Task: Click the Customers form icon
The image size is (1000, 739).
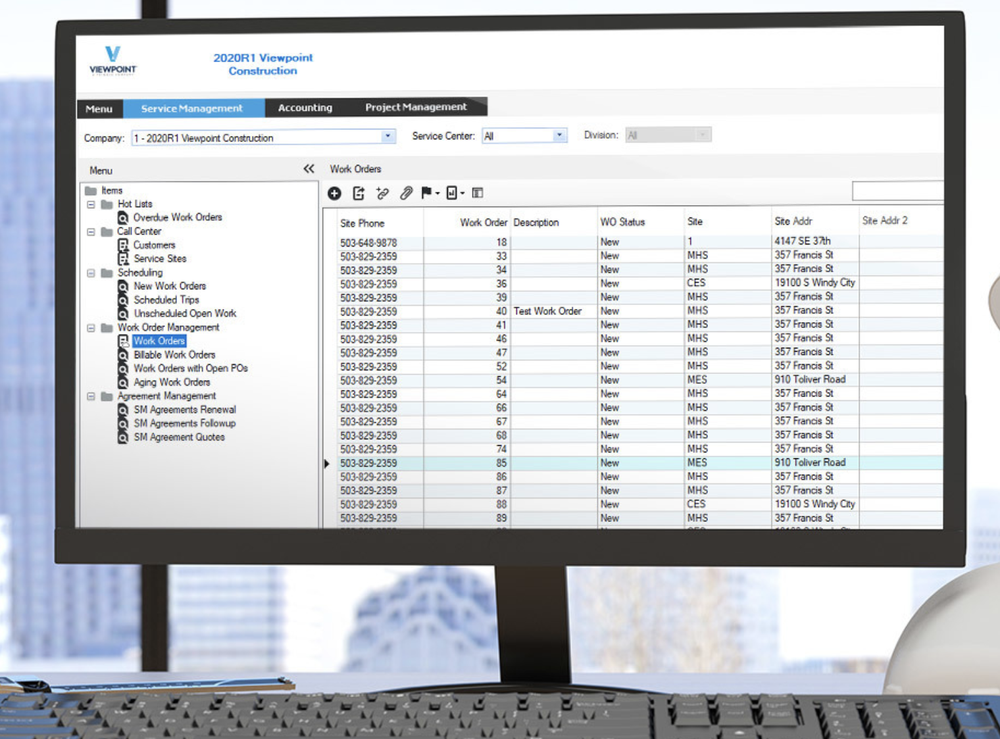Action: (x=123, y=245)
